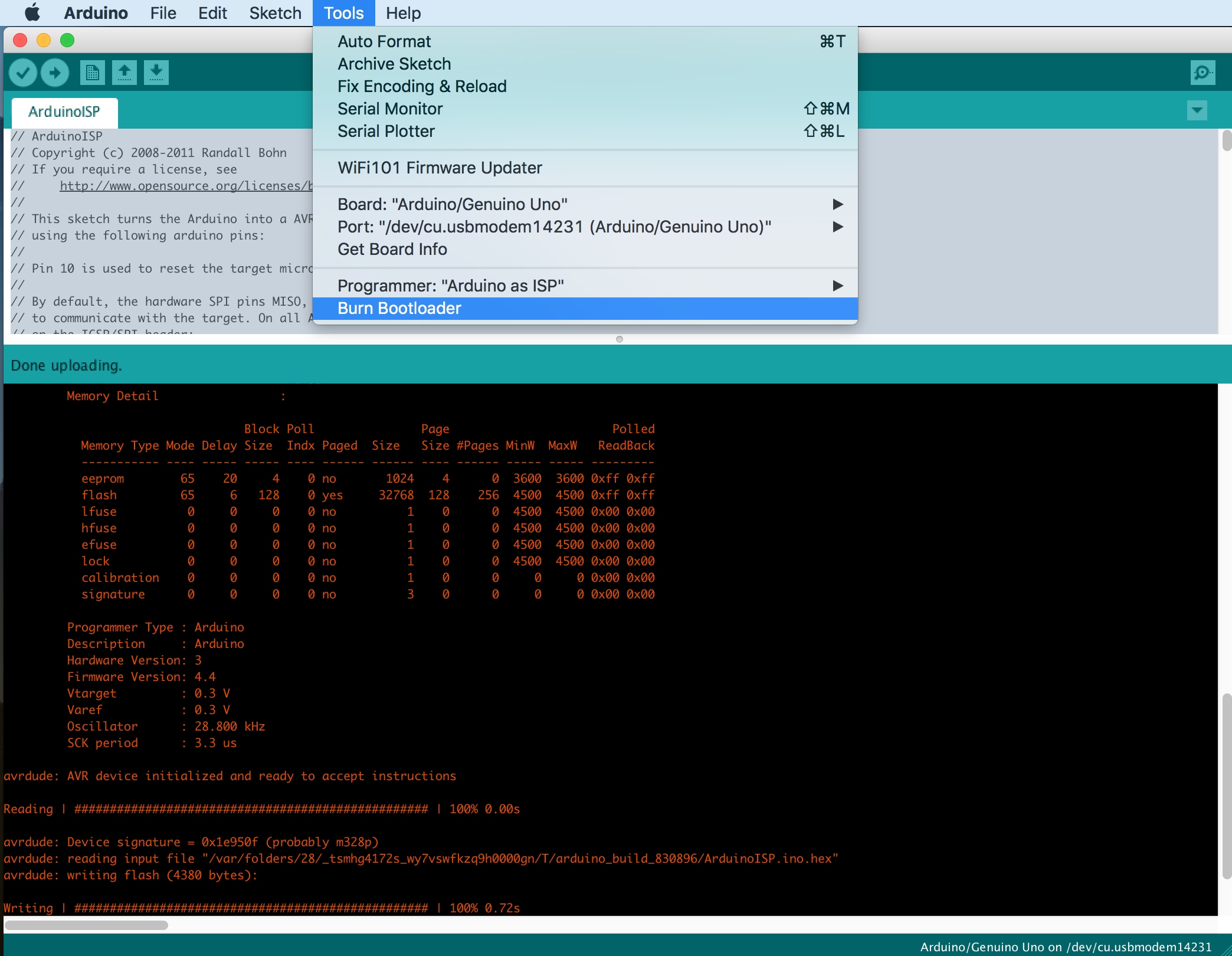
Task: Select Auto Format from Tools menu
Action: click(585, 41)
